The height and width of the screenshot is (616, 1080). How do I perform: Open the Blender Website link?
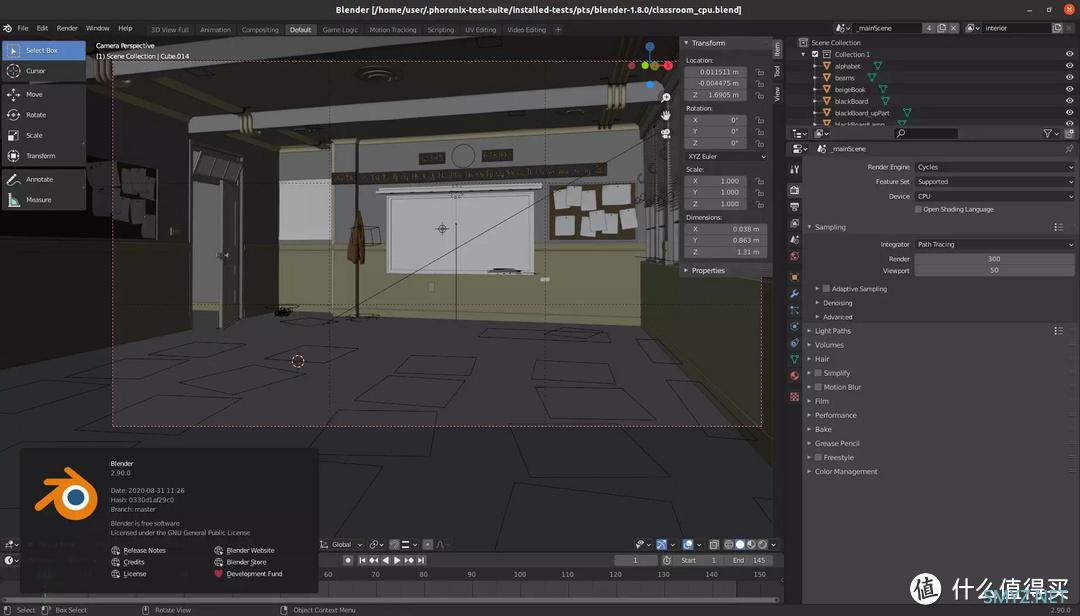tap(250, 551)
